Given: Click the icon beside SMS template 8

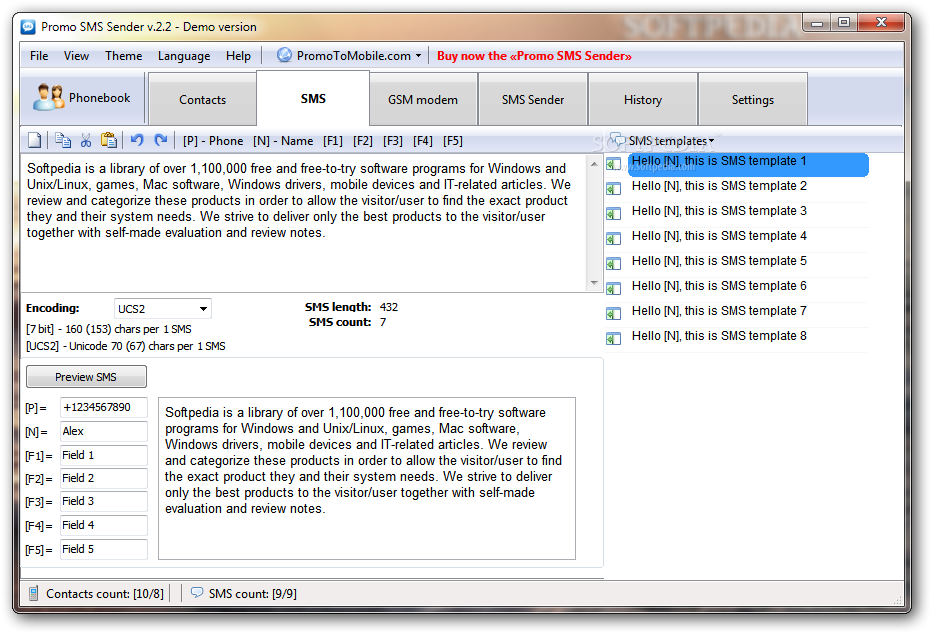Looking at the screenshot, I should (613, 339).
